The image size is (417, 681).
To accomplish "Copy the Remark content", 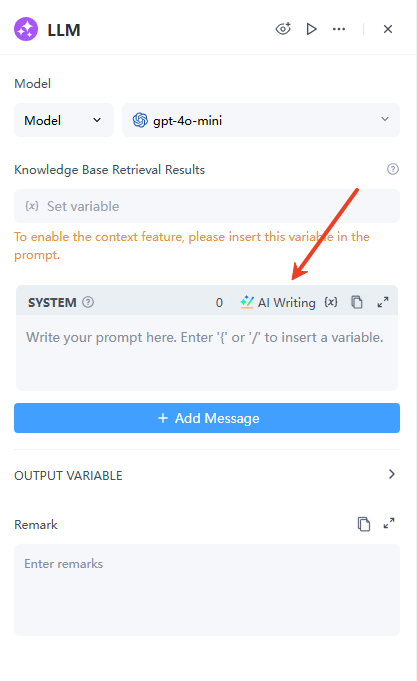I will [364, 524].
